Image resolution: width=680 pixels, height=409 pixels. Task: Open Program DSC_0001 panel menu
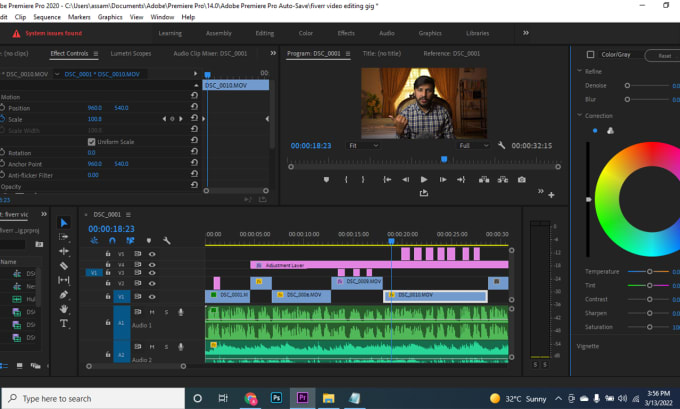pyautogui.click(x=347, y=54)
